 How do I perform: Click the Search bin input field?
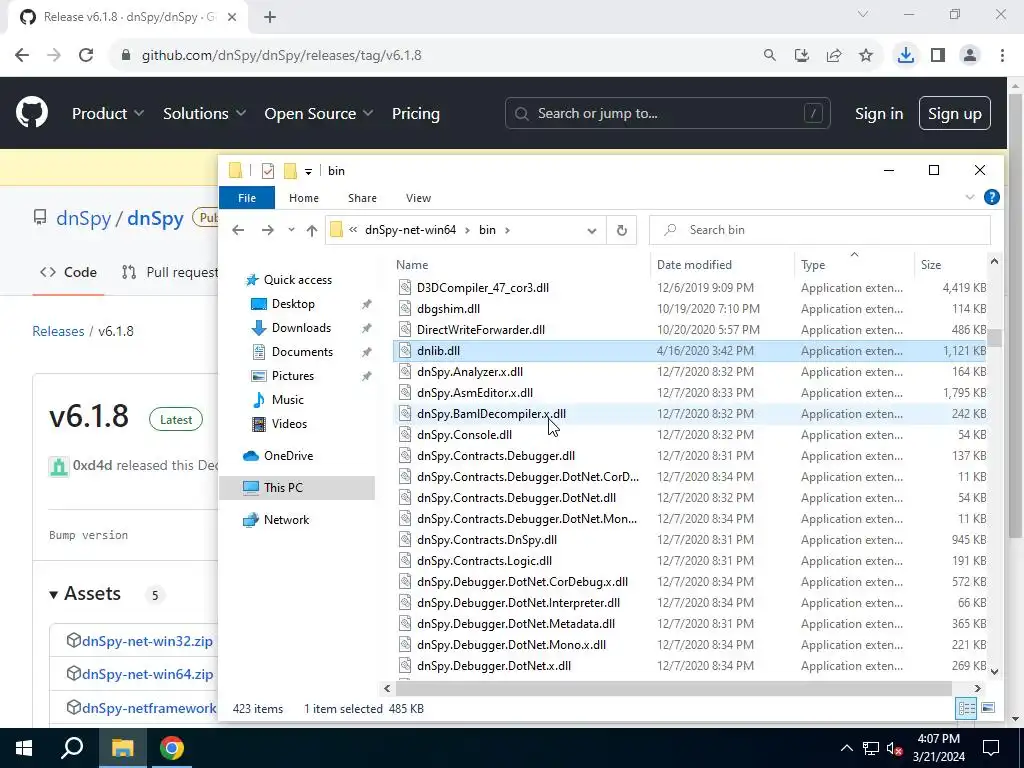820,230
